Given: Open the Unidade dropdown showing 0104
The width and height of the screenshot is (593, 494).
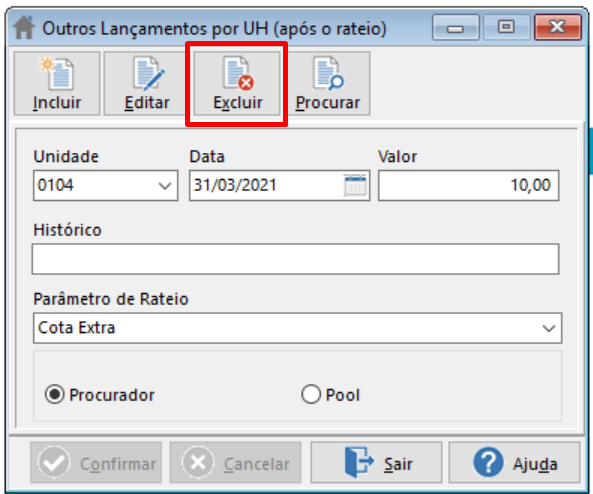Looking at the screenshot, I should click(x=106, y=185).
